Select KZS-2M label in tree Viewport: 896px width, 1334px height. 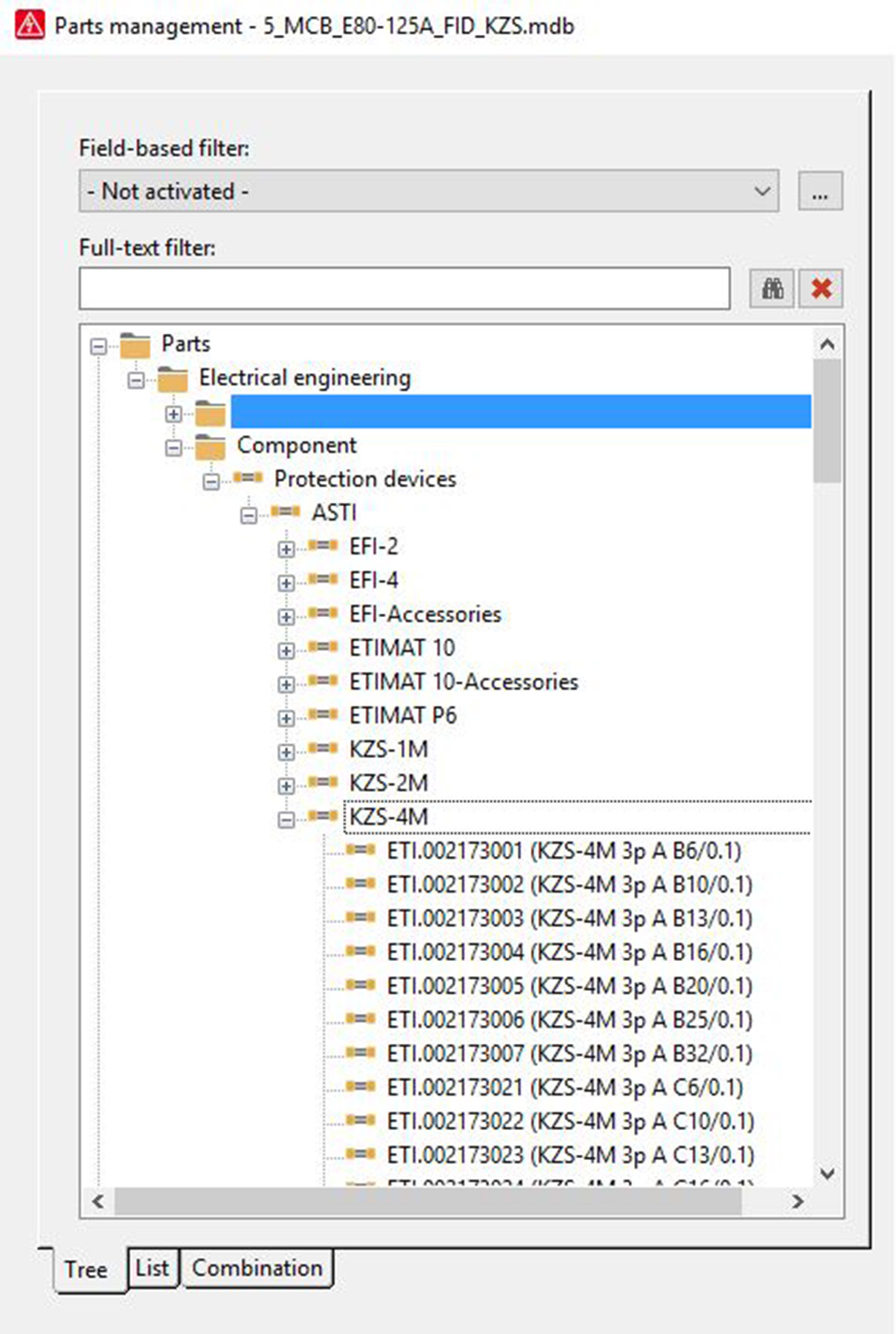point(389,784)
